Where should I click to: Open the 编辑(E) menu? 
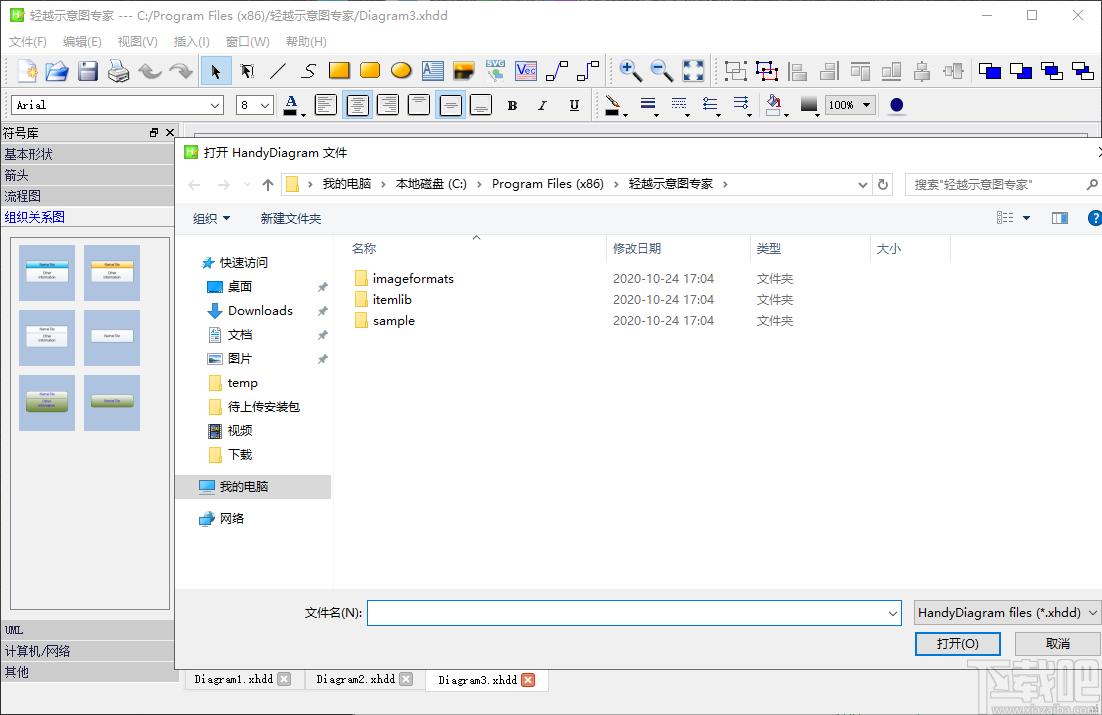(x=82, y=41)
